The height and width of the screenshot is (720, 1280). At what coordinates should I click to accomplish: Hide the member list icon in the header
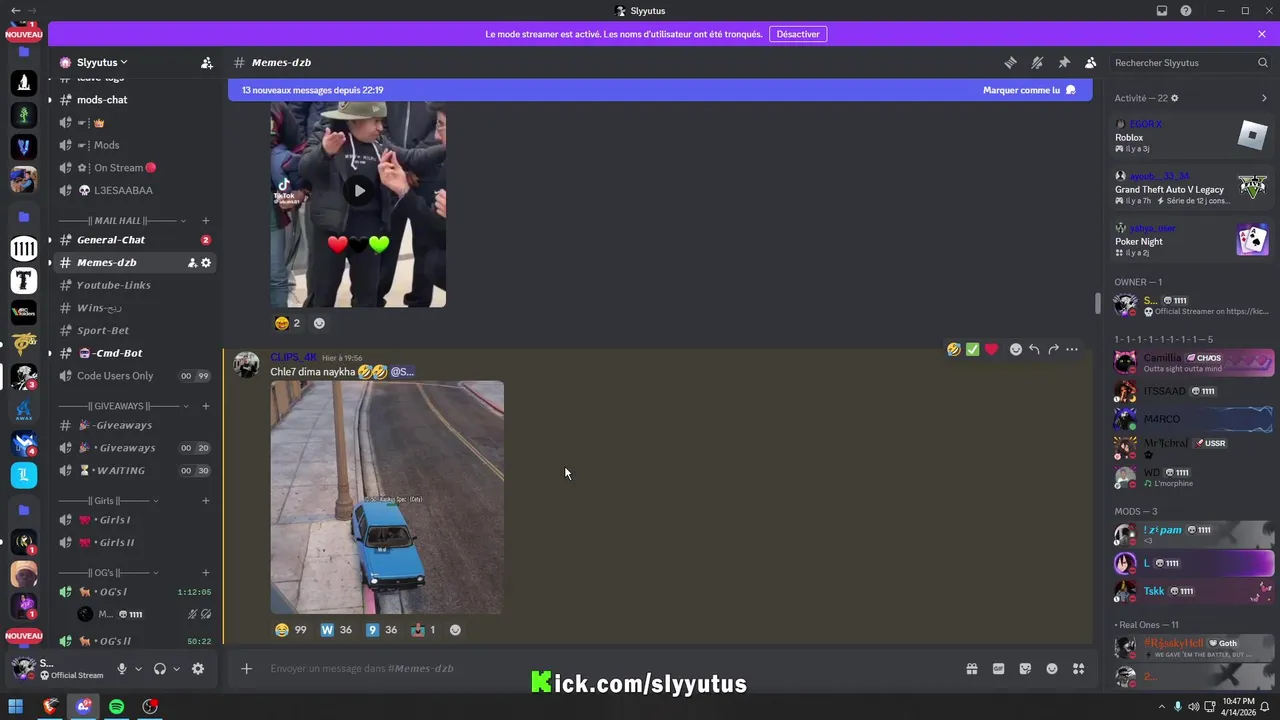(x=1091, y=62)
